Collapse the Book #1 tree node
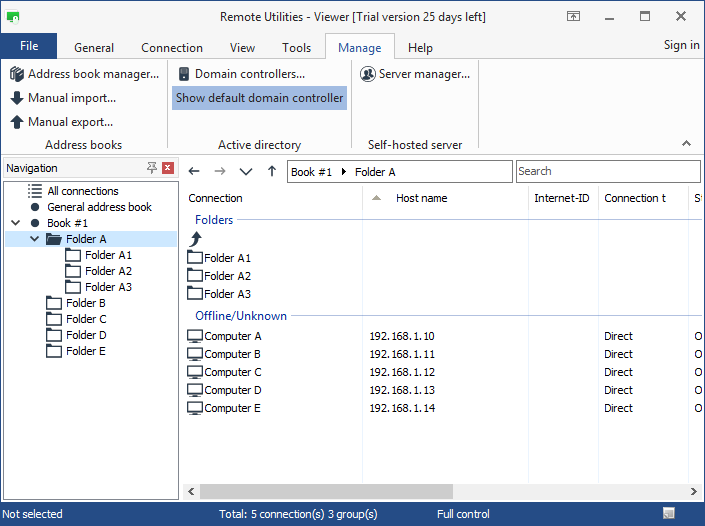705x526 pixels. [x=16, y=223]
